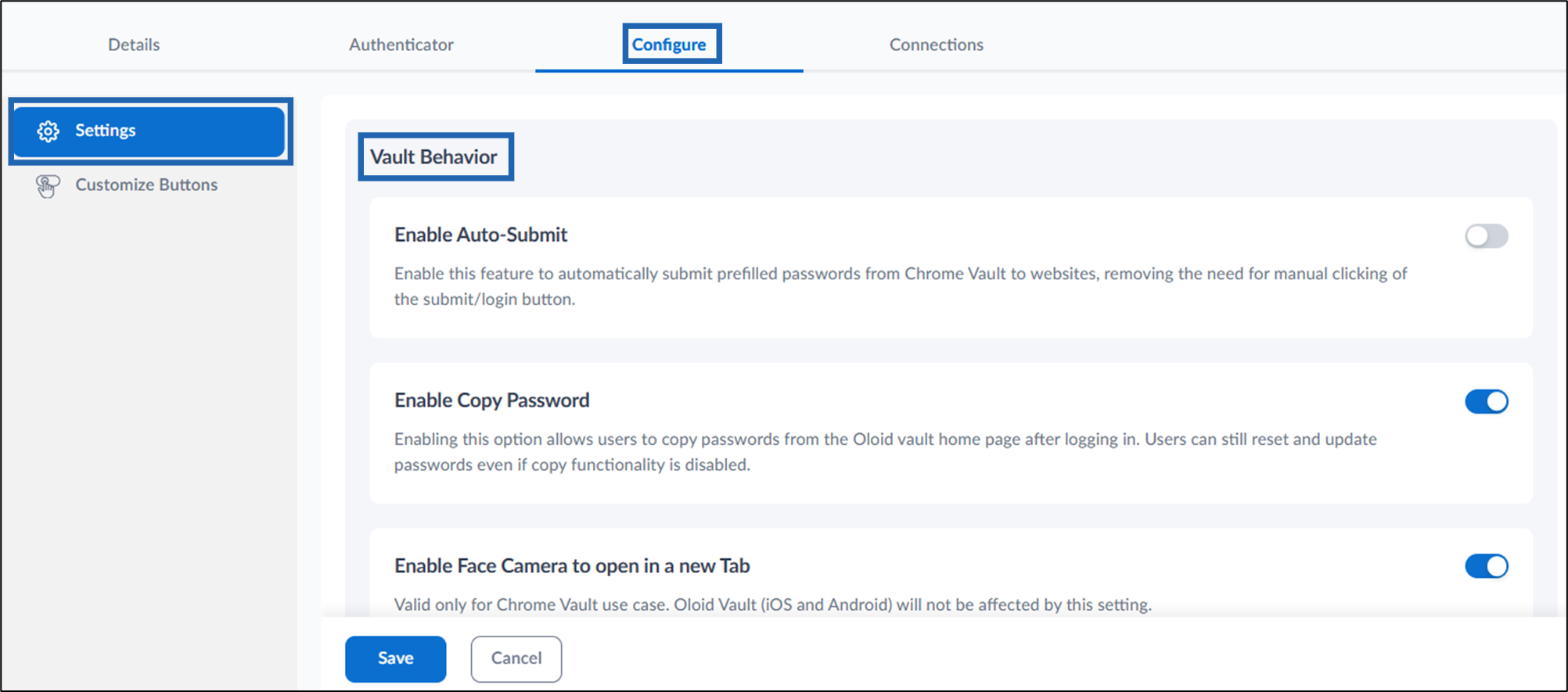Click Enable Face Camera to open title
Screen dimensions: 1568x692
[572, 566]
